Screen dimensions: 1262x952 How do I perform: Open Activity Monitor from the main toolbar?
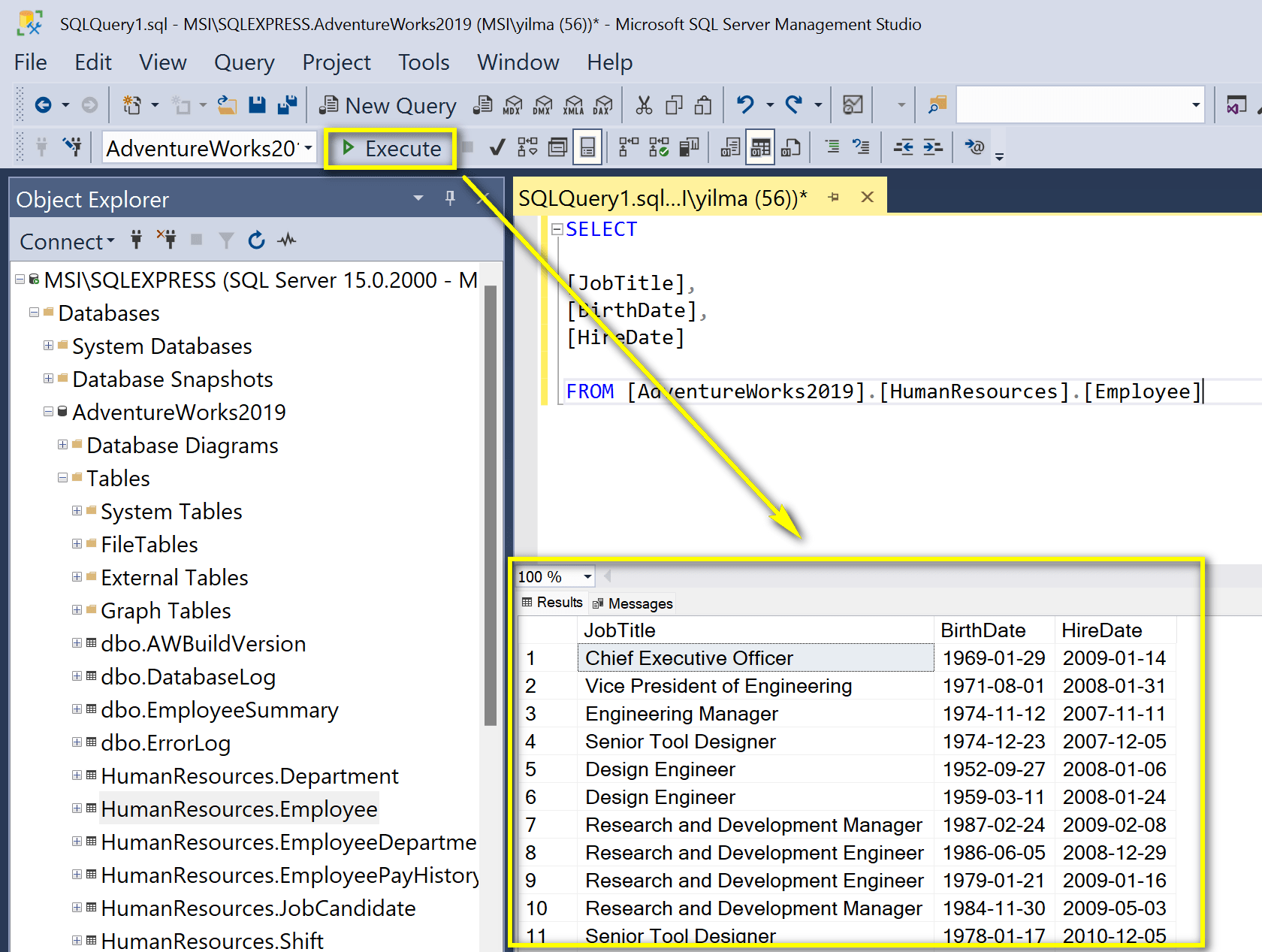click(853, 105)
